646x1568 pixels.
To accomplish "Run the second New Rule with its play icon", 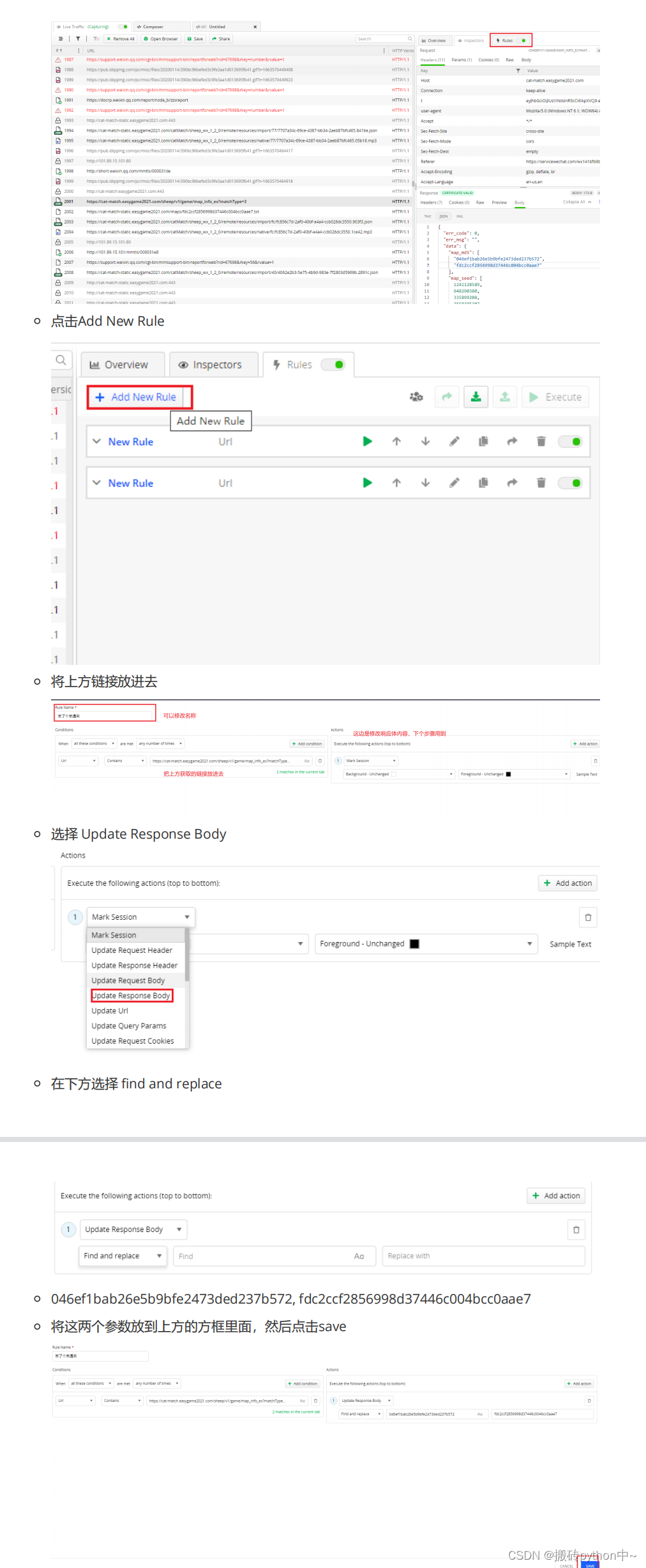I will (367, 483).
